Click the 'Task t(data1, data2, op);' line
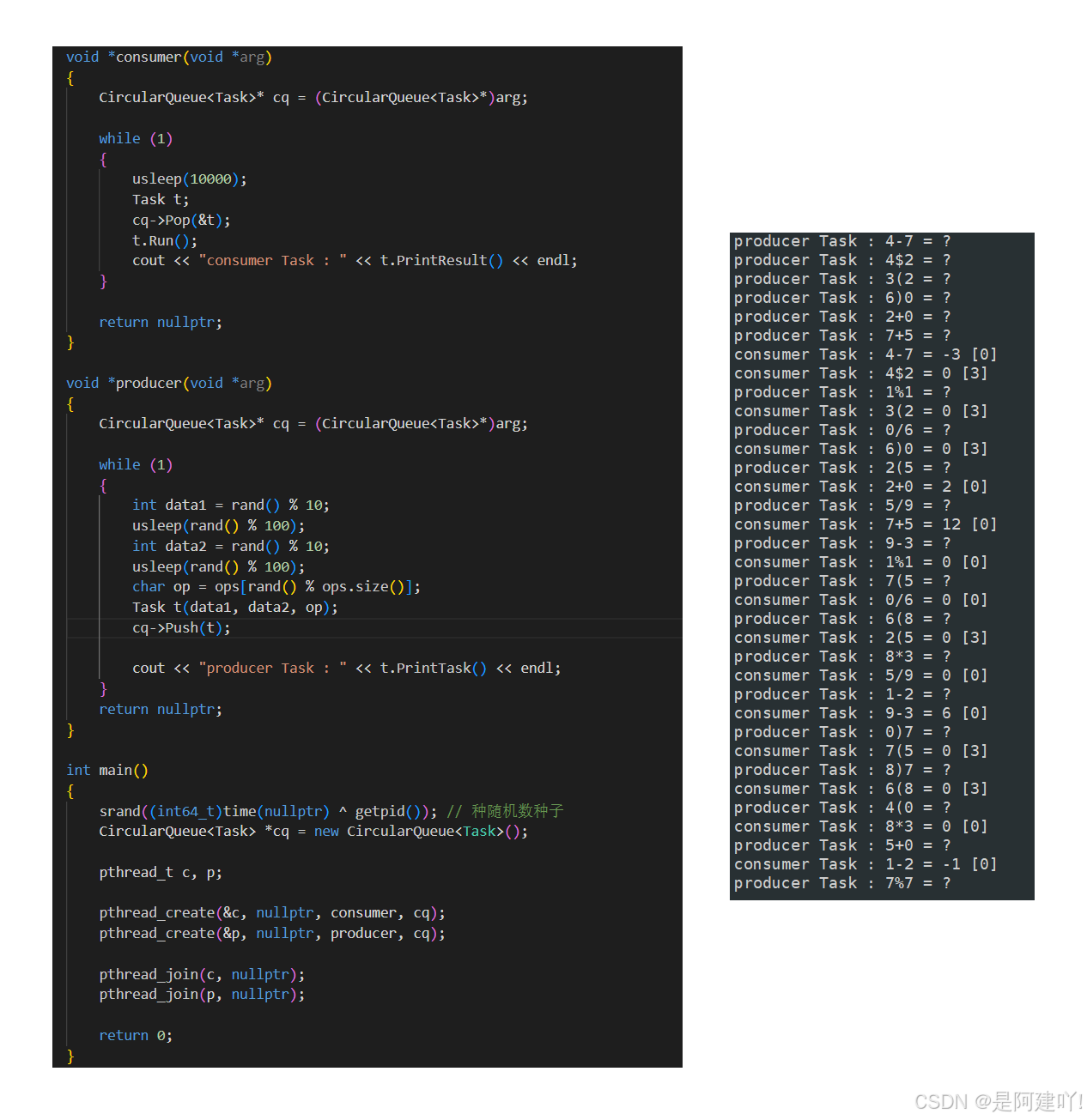Screen dimensions: 1087x1120 click(235, 607)
